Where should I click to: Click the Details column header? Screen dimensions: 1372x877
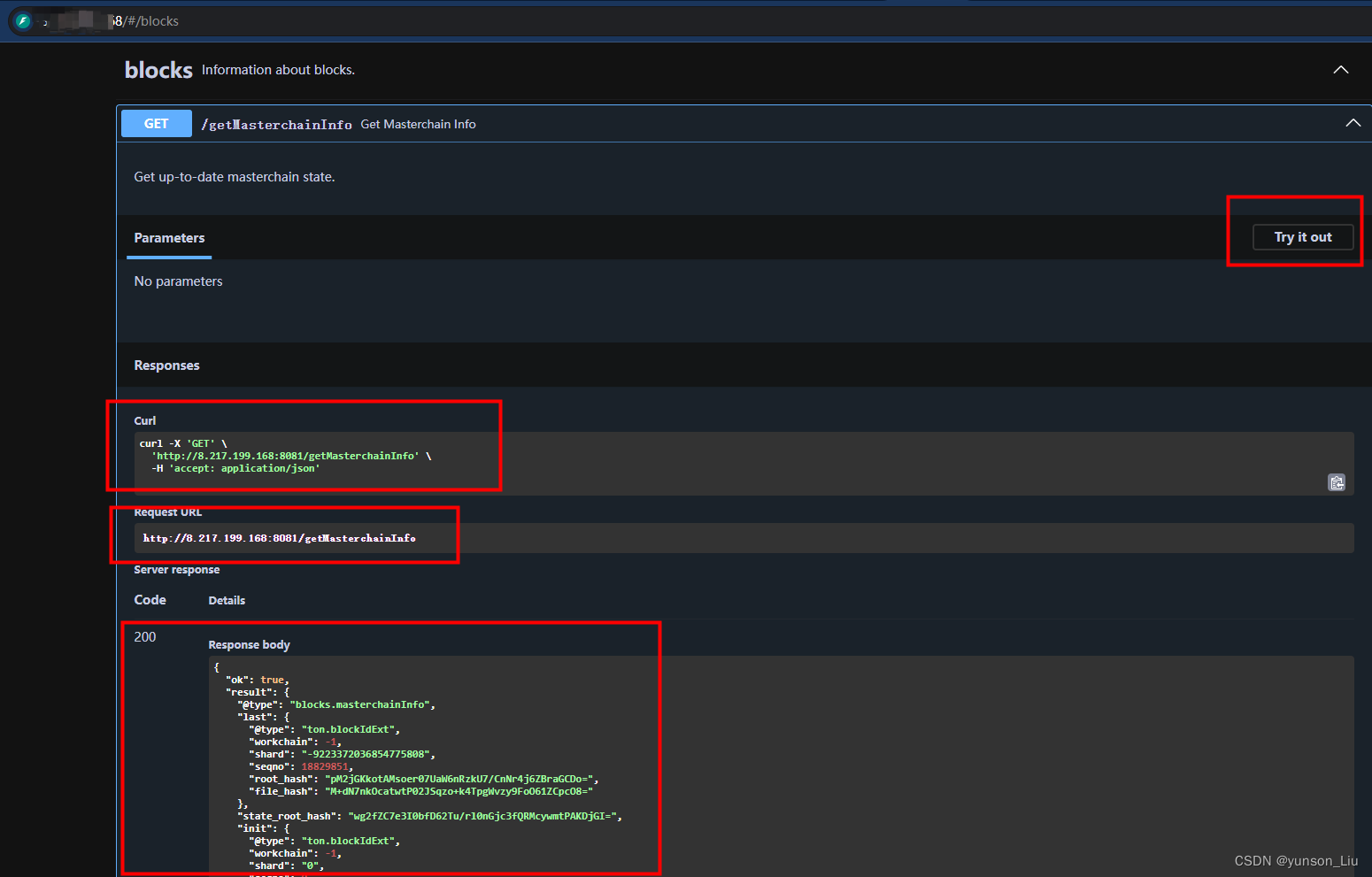tap(227, 601)
